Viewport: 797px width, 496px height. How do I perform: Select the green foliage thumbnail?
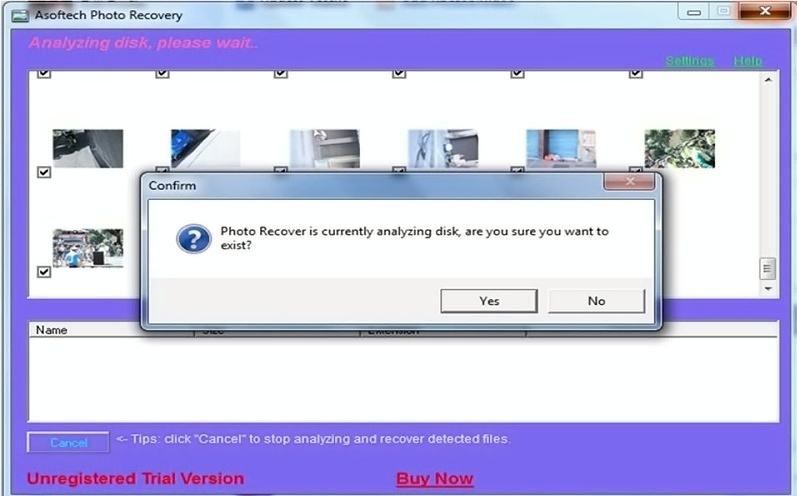pyautogui.click(x=680, y=148)
